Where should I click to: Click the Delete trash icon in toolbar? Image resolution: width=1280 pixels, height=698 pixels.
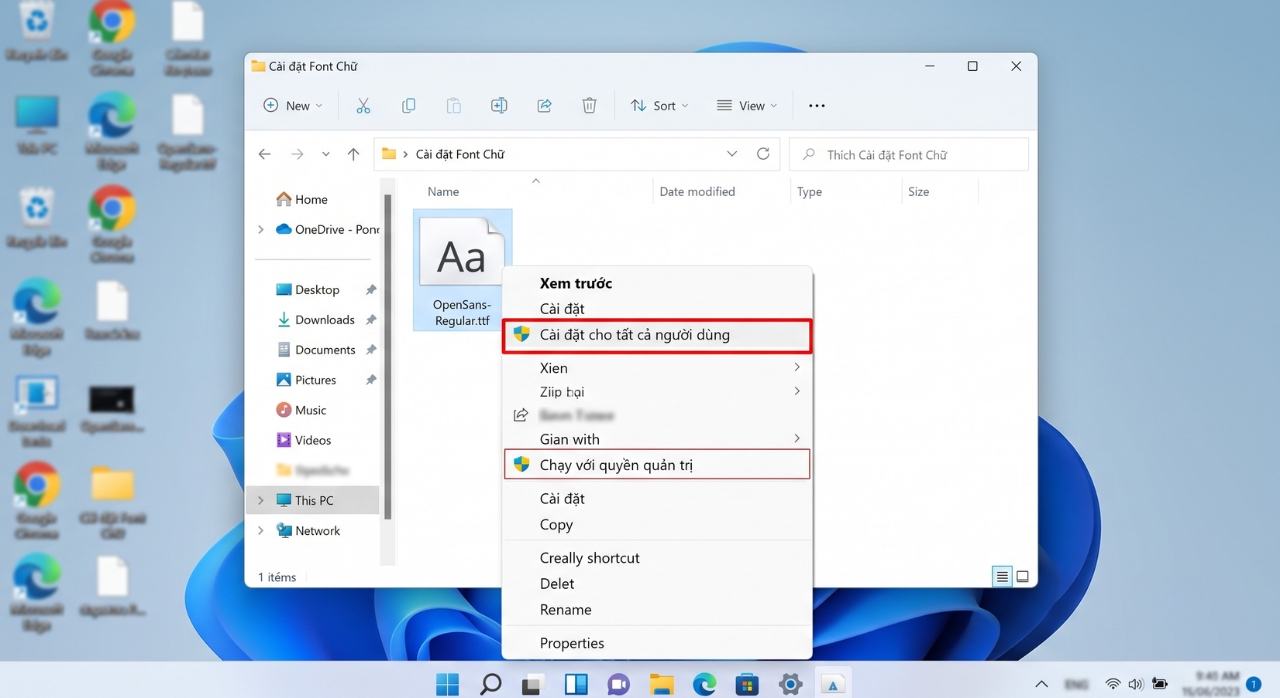tap(589, 106)
